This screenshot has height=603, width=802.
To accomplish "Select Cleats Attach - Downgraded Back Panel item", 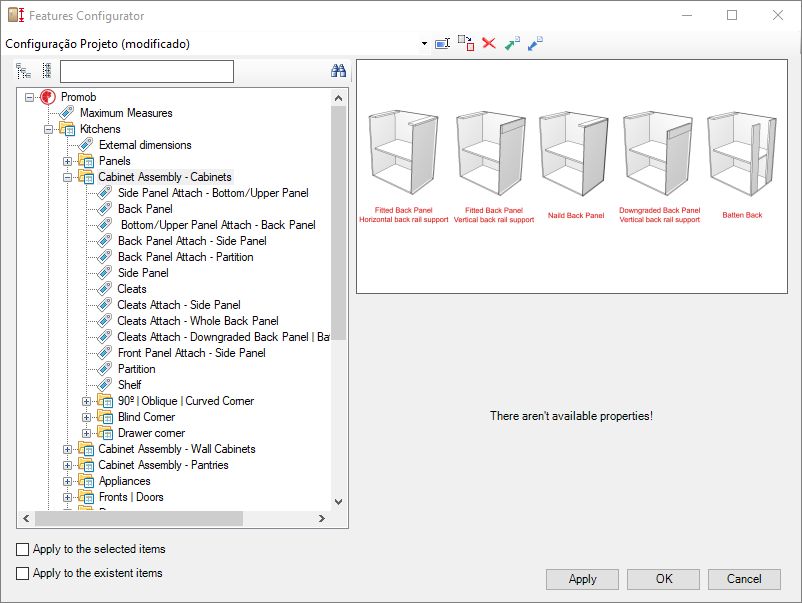I will point(223,337).
